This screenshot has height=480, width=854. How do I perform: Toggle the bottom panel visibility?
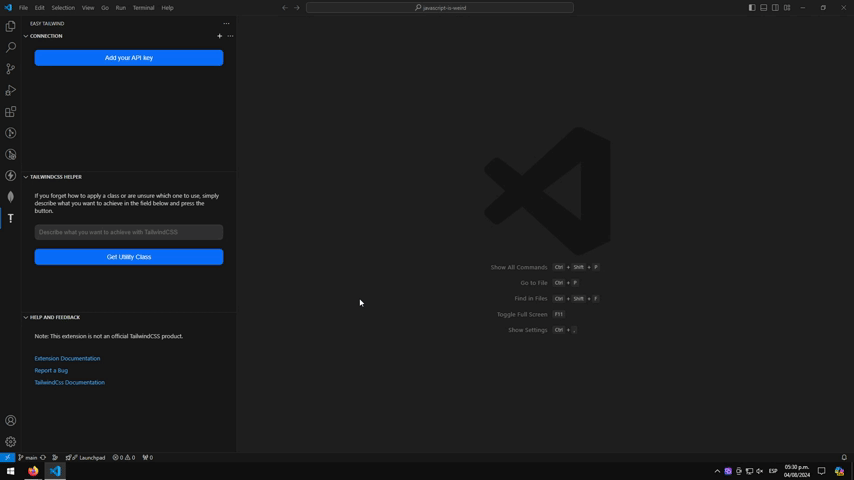coord(764,8)
